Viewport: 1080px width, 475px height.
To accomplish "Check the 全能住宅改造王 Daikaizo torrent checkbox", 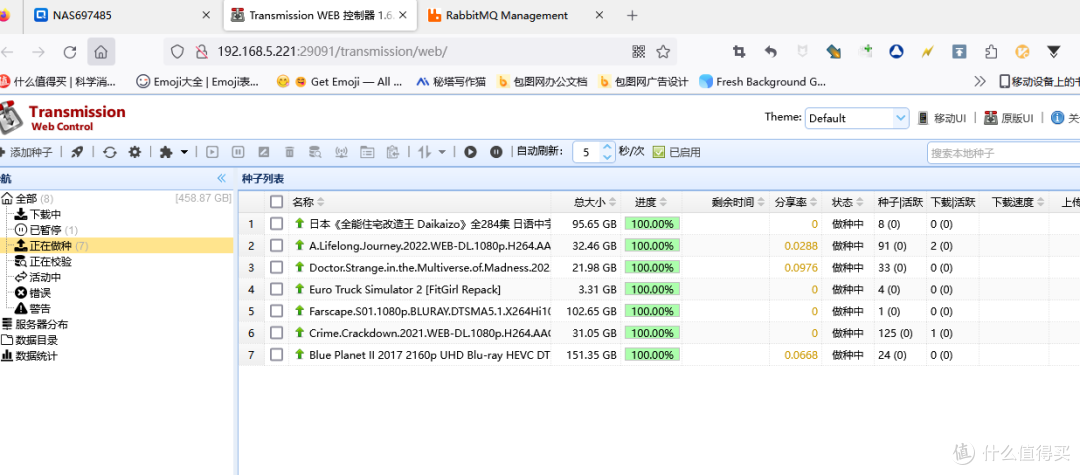I will tap(276, 223).
